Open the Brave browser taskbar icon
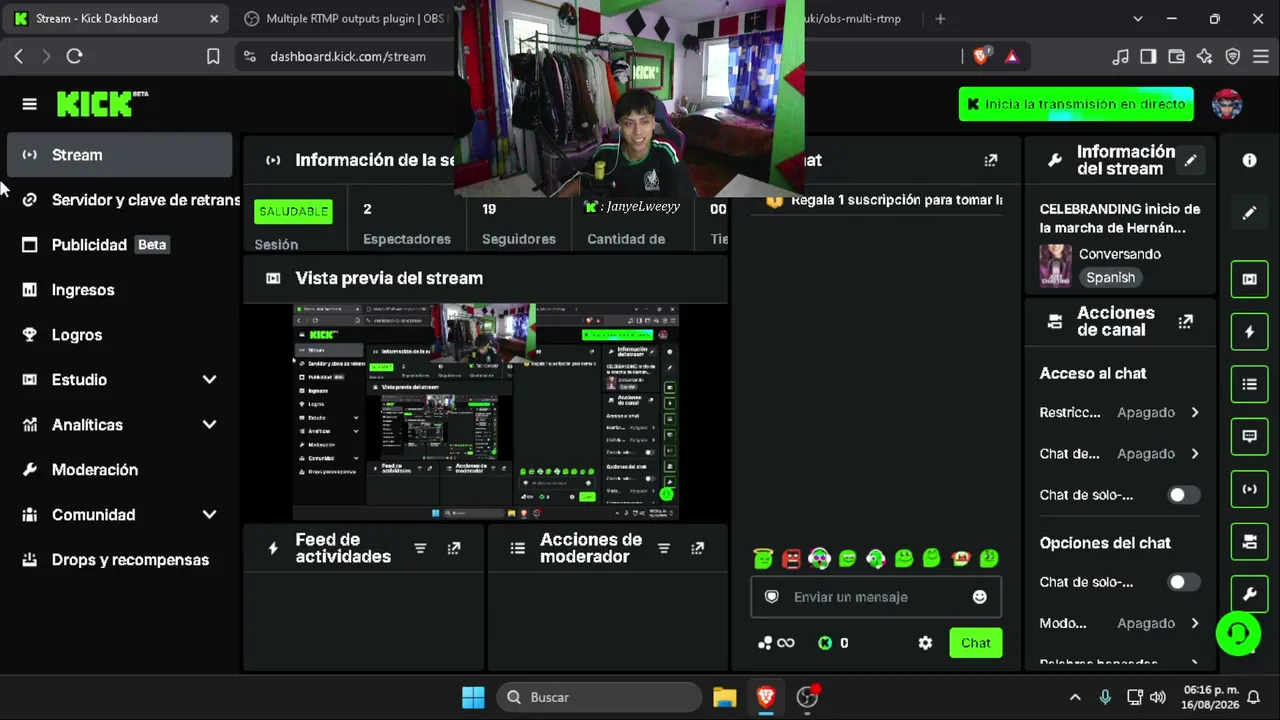Viewport: 1280px width, 720px height. pyautogui.click(x=766, y=697)
